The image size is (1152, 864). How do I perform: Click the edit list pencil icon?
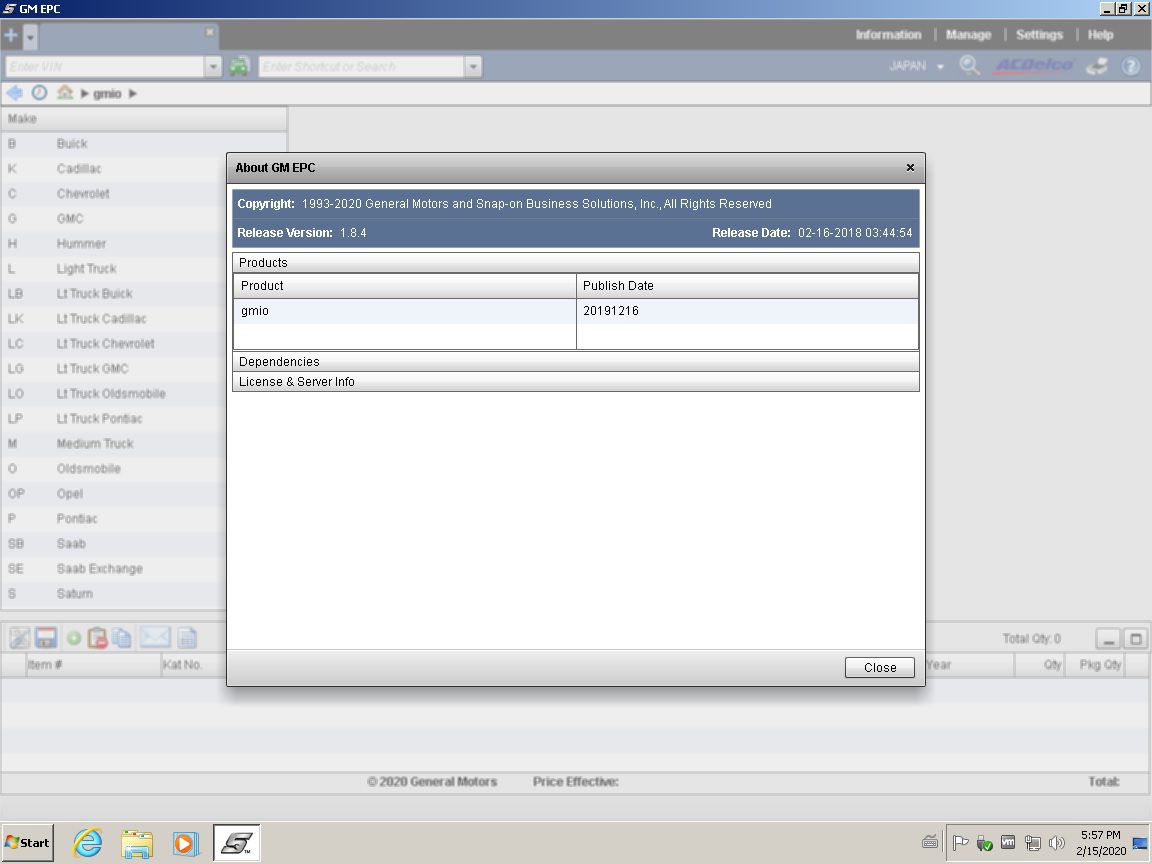pyautogui.click(x=20, y=638)
